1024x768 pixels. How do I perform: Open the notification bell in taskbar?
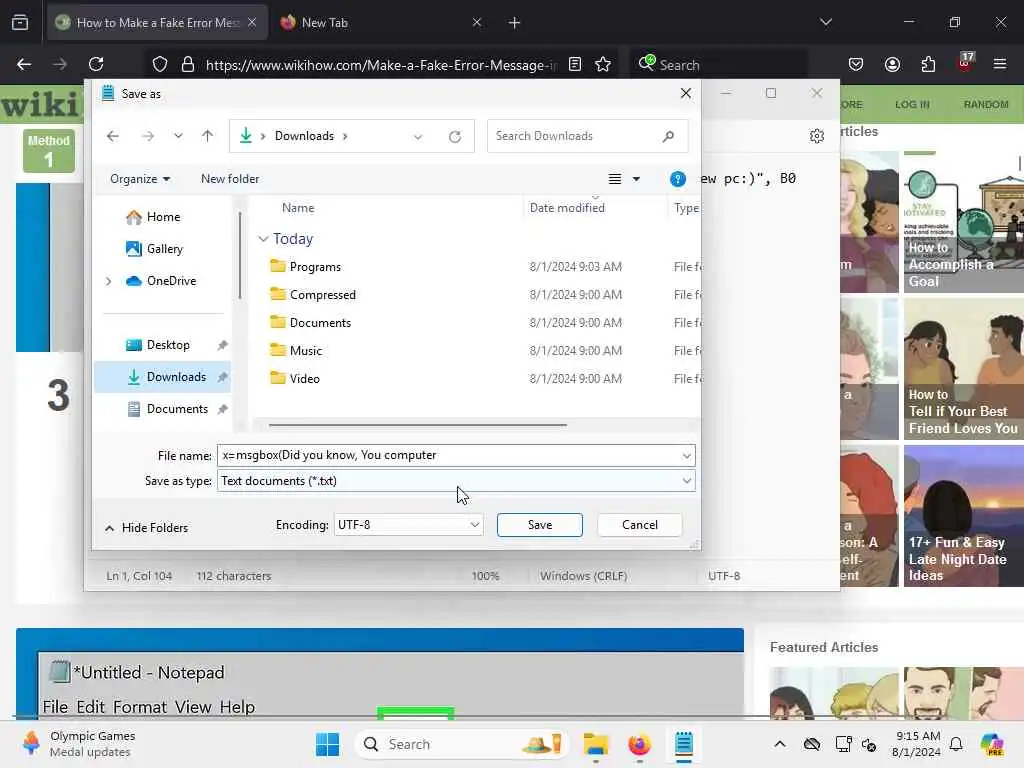click(956, 744)
